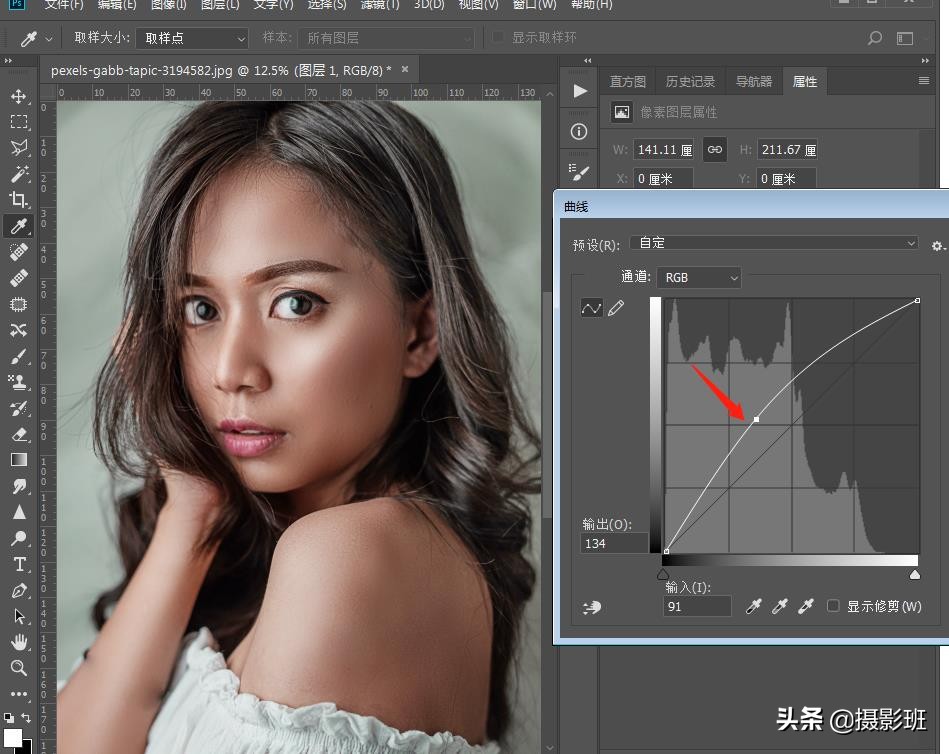The width and height of the screenshot is (949, 754).
Task: Select the Hand tool
Action: 19,641
